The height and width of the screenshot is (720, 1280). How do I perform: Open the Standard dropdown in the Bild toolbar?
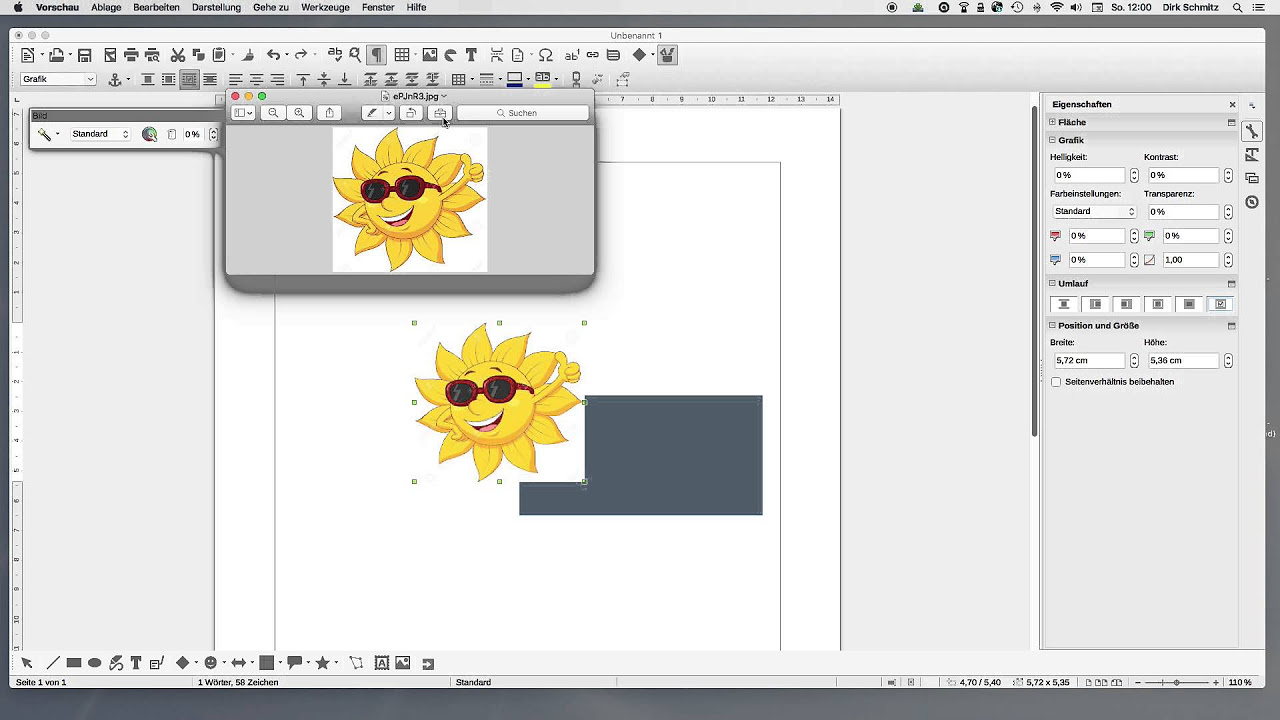tap(100, 134)
